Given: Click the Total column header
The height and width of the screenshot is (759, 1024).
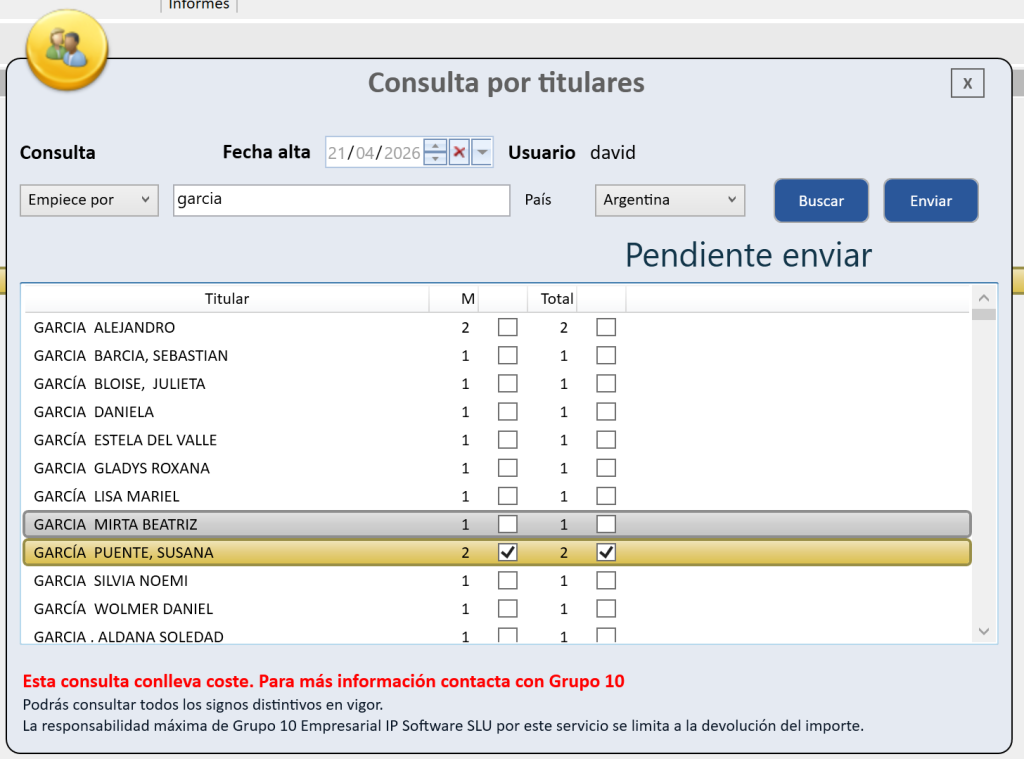Looking at the screenshot, I should pyautogui.click(x=556, y=298).
